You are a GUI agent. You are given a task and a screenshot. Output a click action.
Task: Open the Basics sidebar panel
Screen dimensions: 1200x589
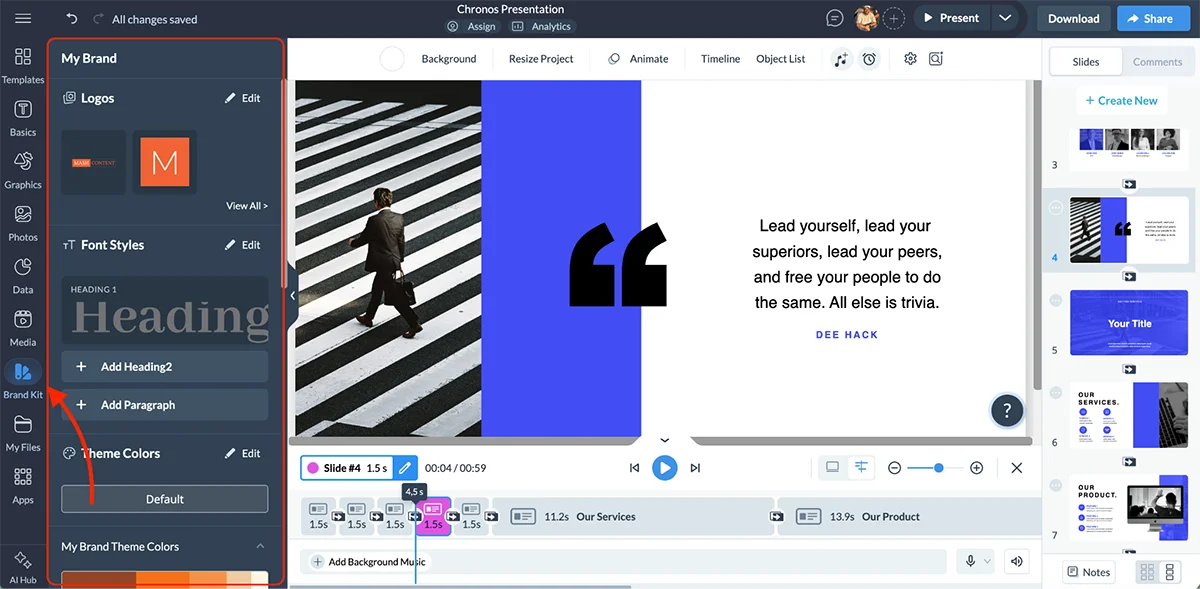(x=23, y=118)
